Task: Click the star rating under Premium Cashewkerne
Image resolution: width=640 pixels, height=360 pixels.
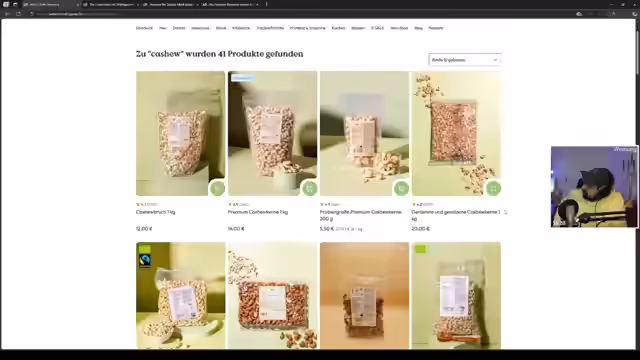Action: (238, 204)
